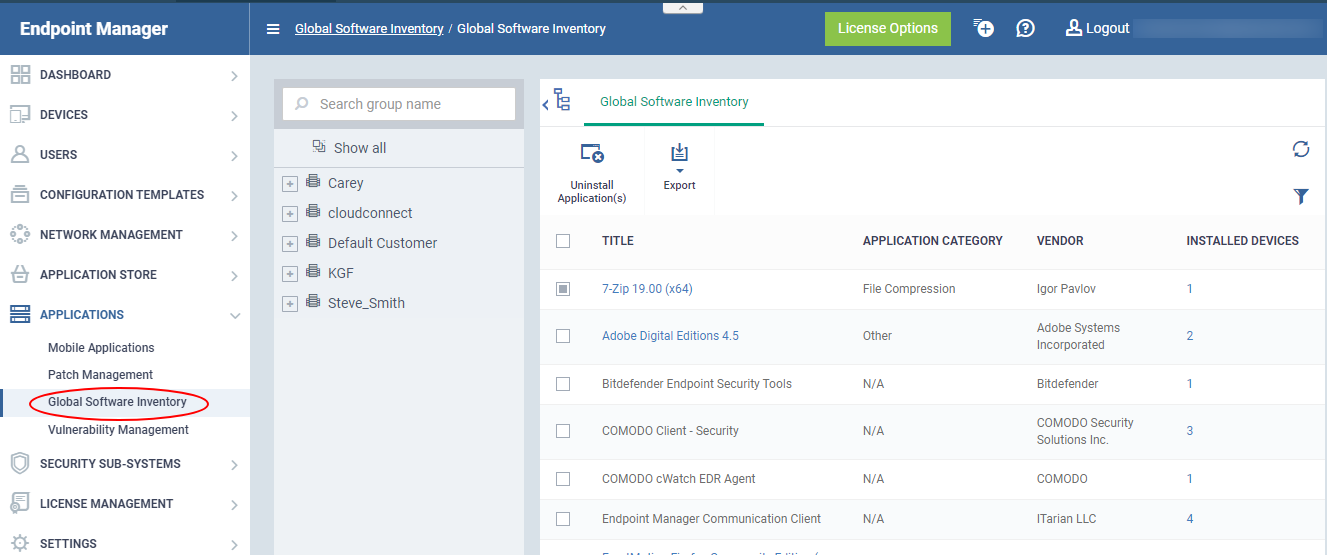The height and width of the screenshot is (555, 1327).
Task: Sort by Vendor column header
Action: [x=1060, y=241]
